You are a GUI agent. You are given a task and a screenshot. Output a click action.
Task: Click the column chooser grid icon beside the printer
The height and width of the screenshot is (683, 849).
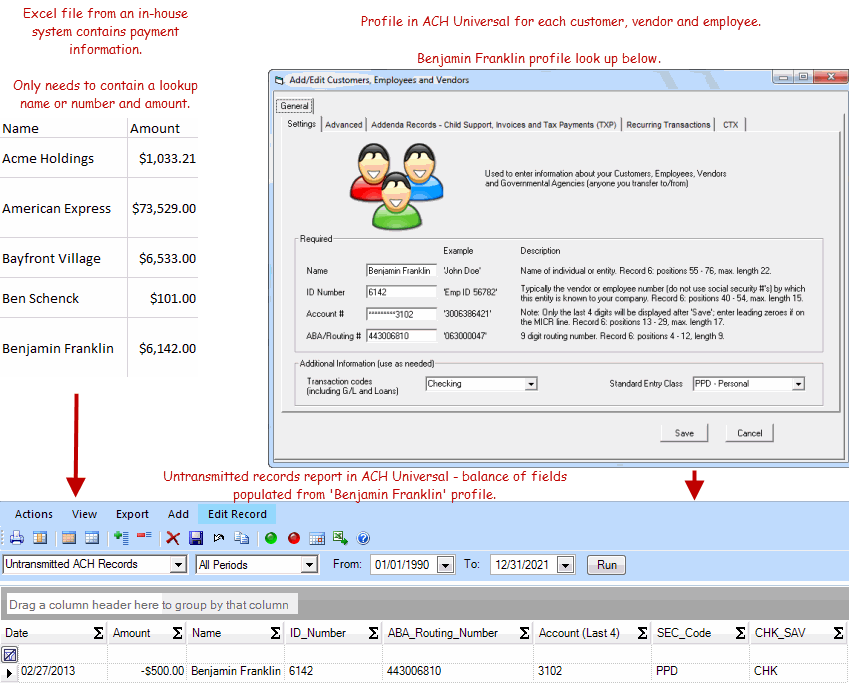(40, 538)
